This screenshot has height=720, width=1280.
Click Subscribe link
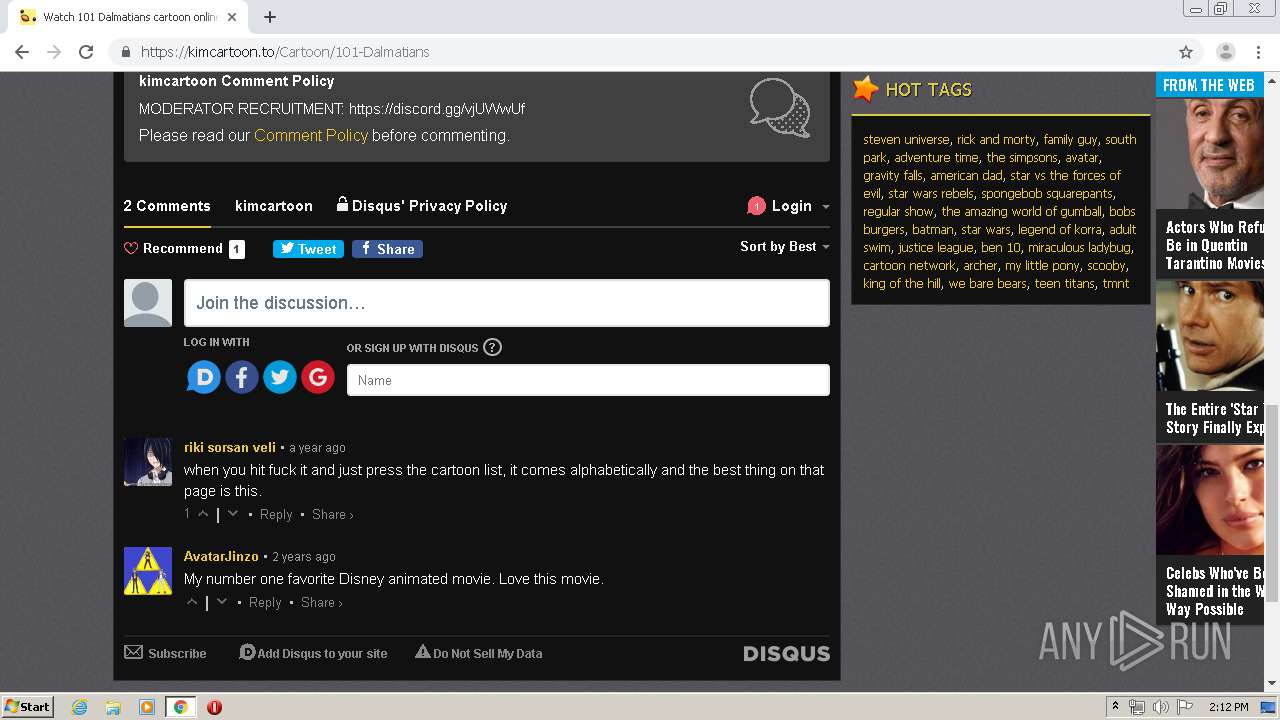(x=165, y=654)
